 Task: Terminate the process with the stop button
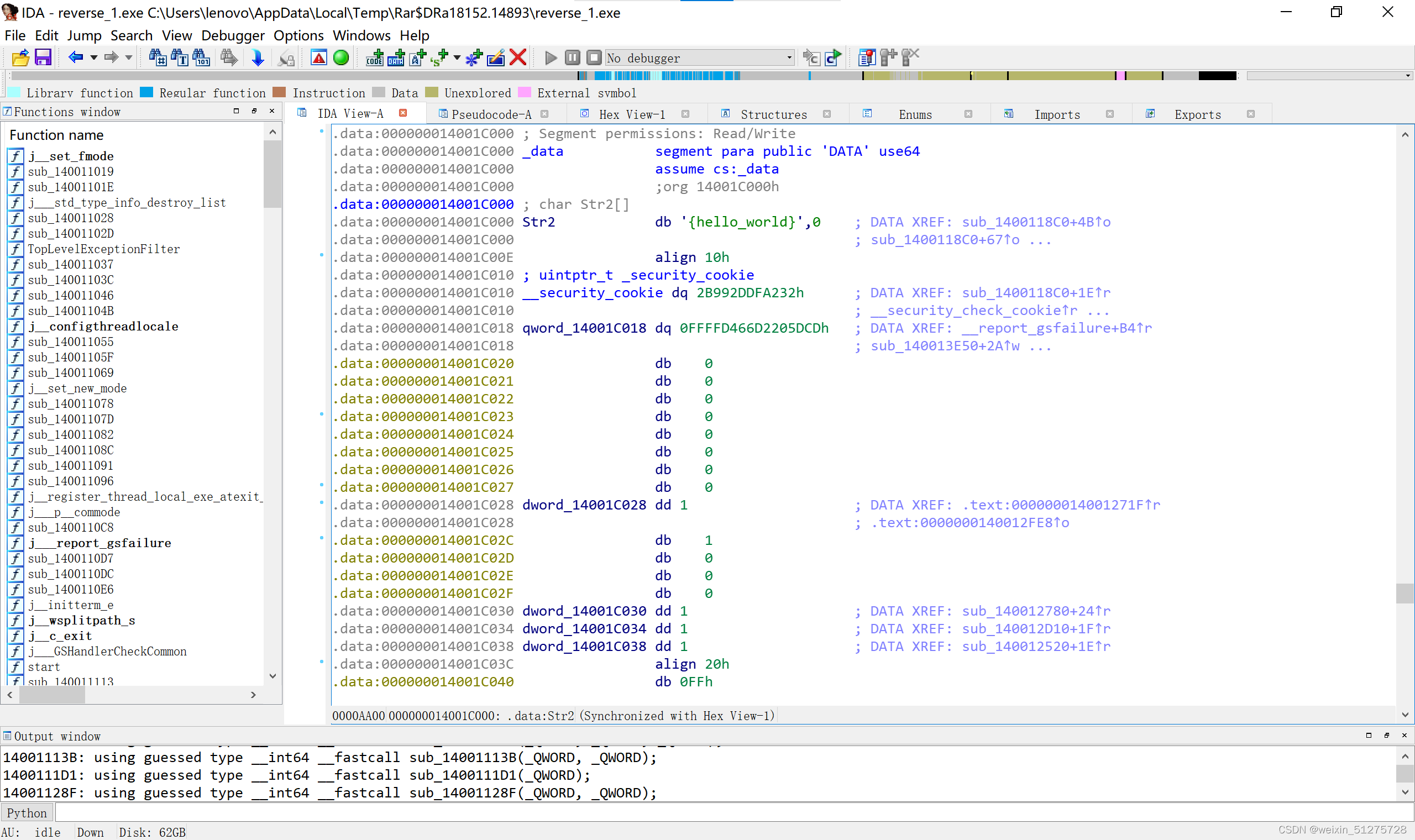point(594,57)
